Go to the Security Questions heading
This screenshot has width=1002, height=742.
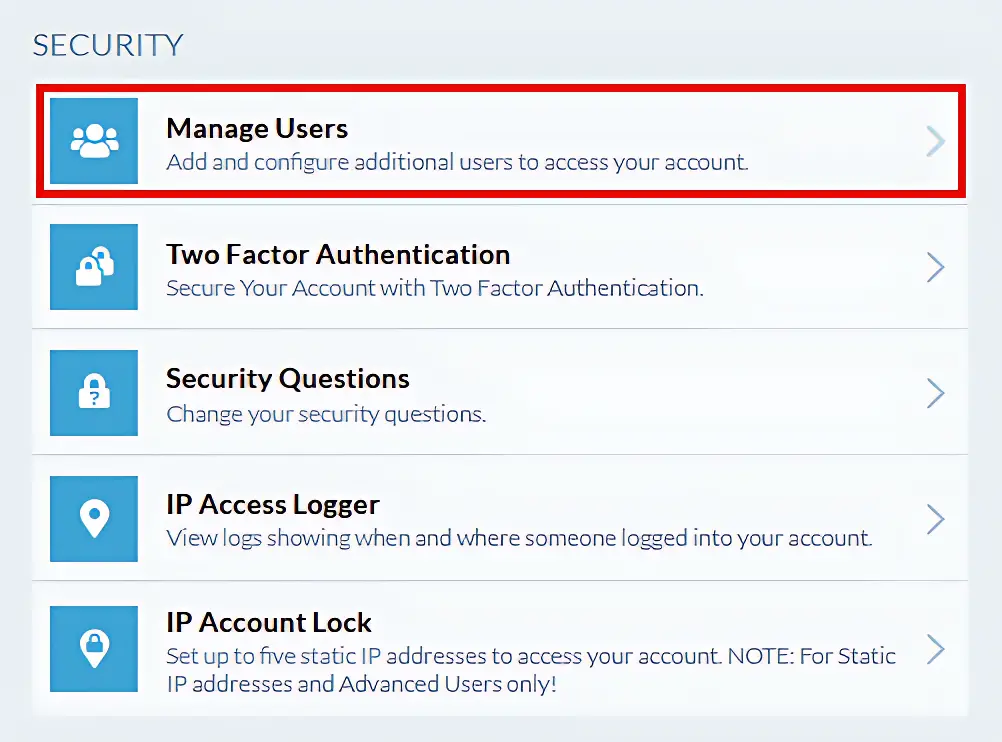tap(288, 379)
